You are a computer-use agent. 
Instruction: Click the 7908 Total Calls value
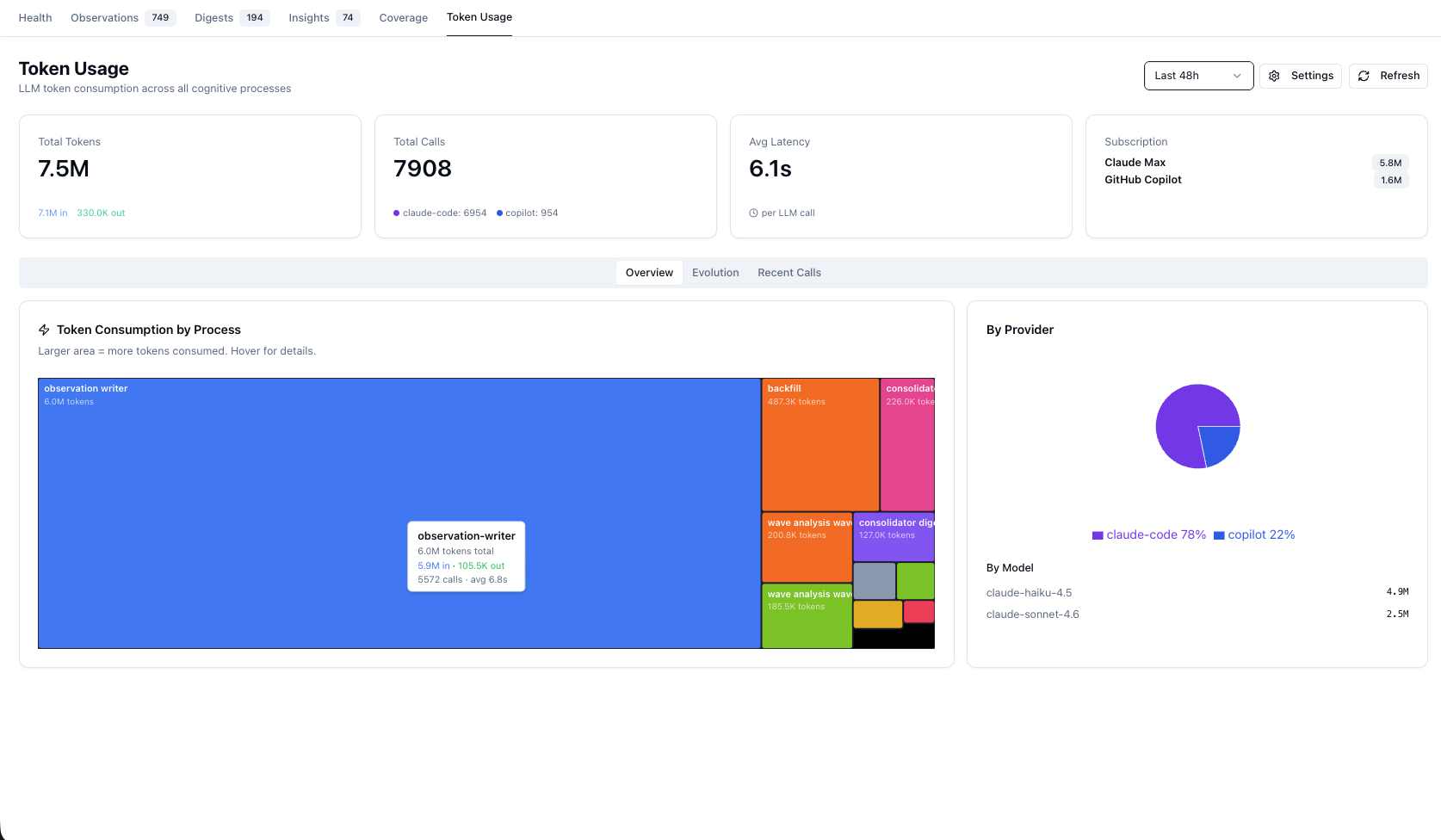[x=423, y=169]
